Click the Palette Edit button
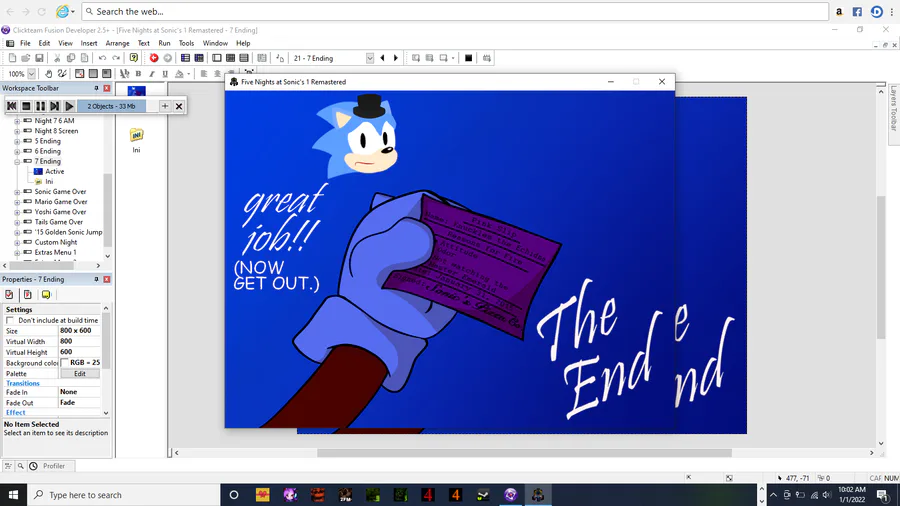Viewport: 900px width, 506px height. click(x=80, y=373)
